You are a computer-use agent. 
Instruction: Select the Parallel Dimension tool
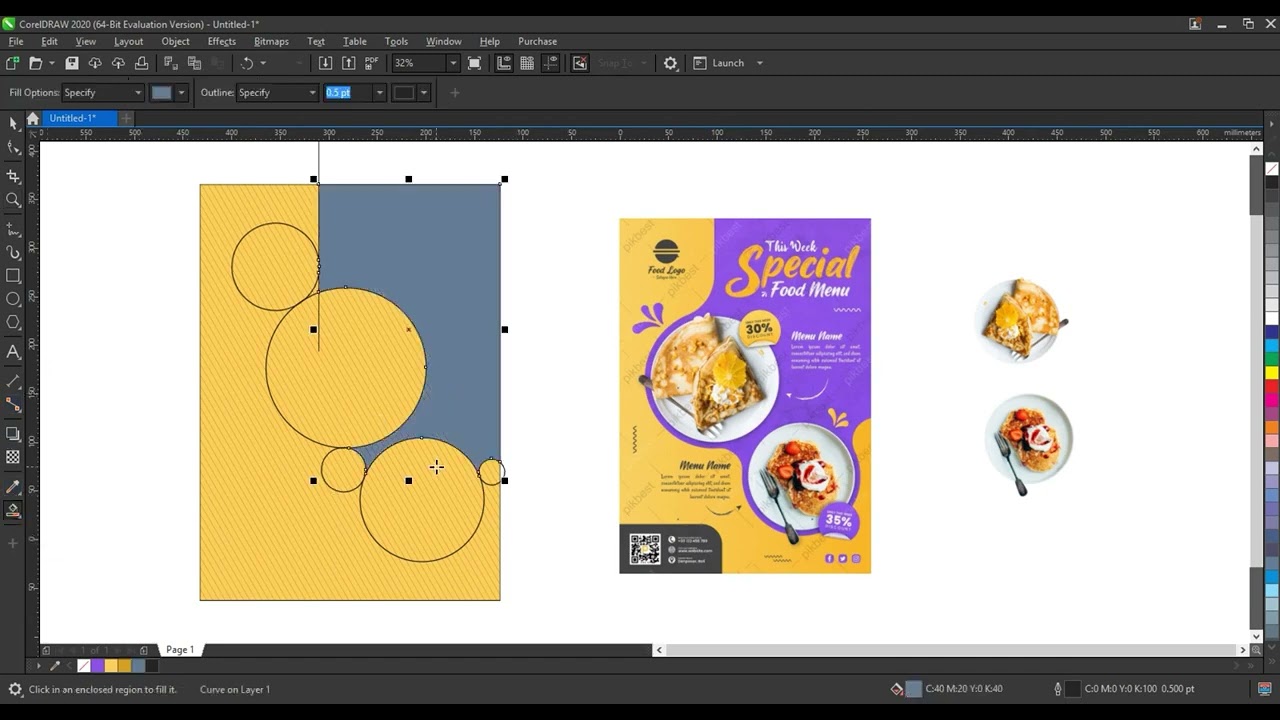[13, 381]
